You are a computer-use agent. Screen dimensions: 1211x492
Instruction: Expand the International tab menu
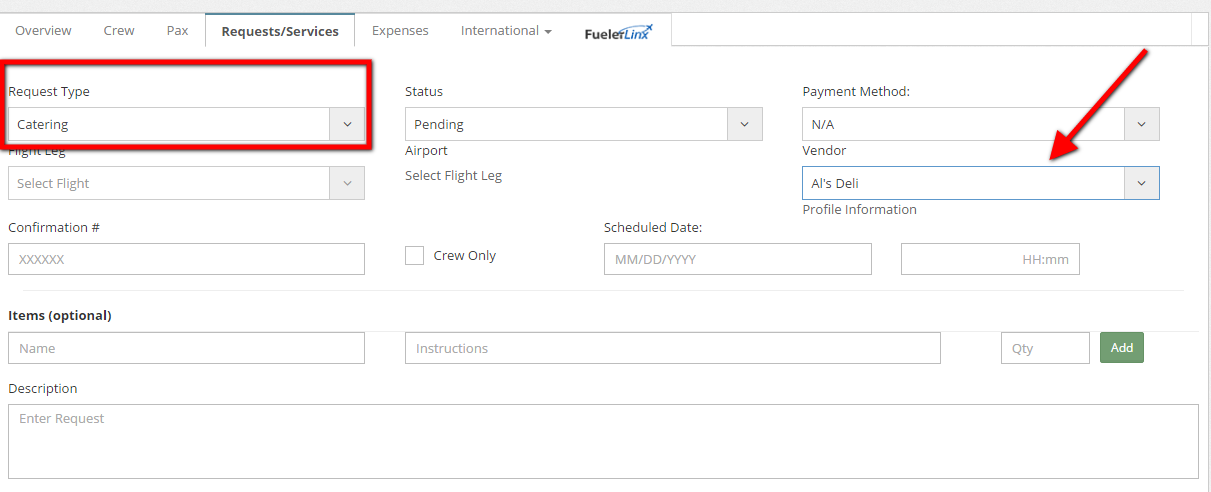506,31
